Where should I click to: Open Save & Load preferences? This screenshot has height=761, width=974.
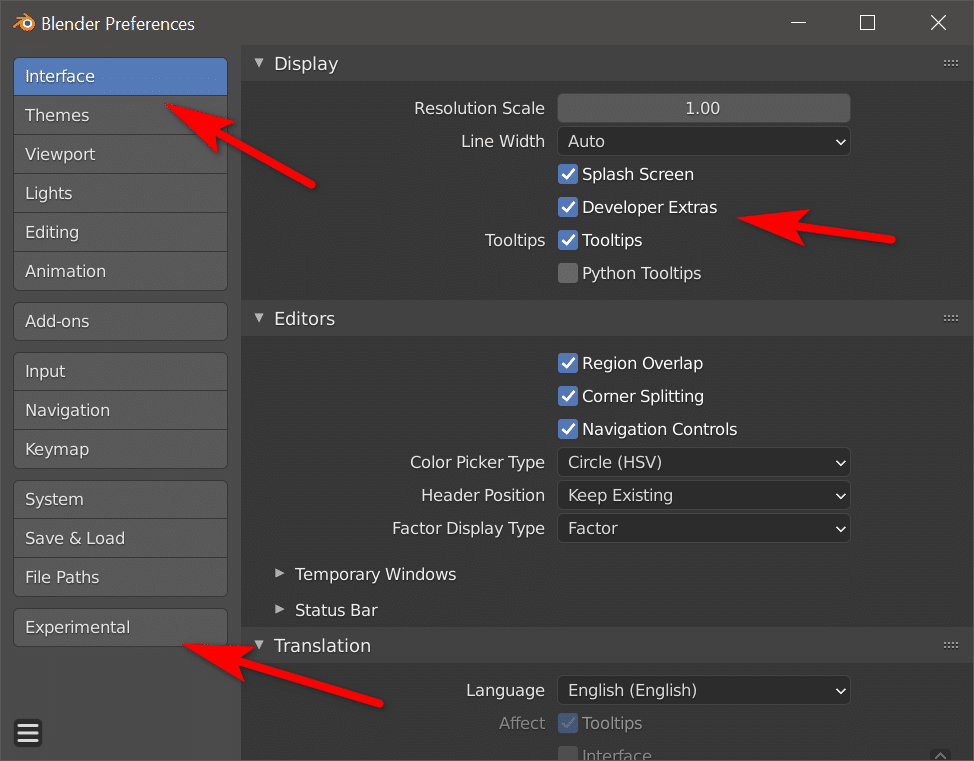click(121, 539)
